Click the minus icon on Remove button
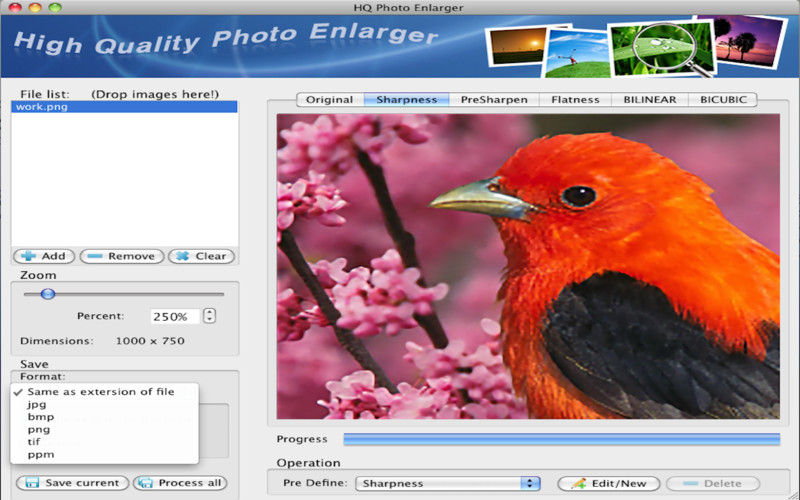Image resolution: width=800 pixels, height=500 pixels. [94, 256]
